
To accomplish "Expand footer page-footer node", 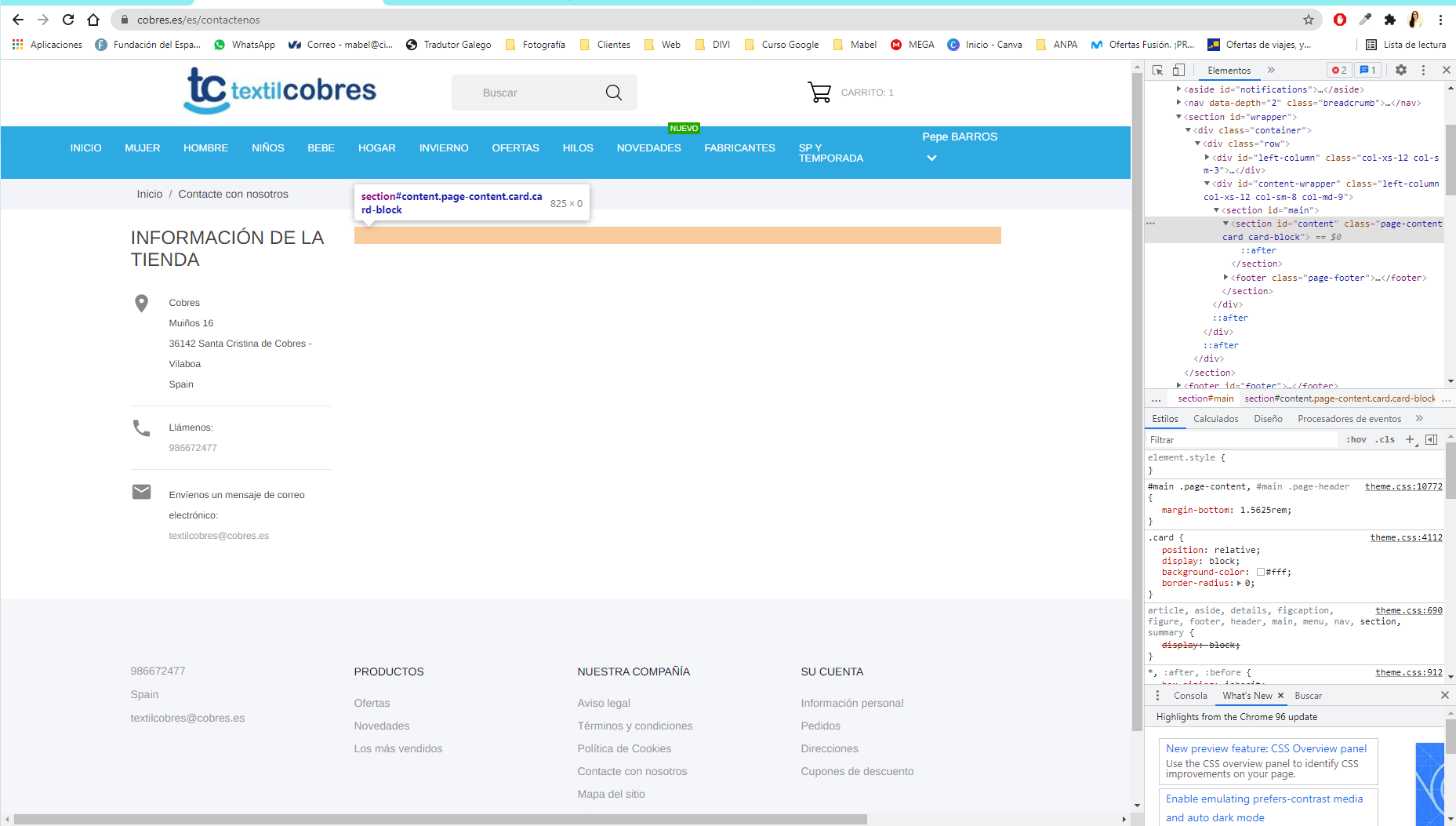I will coord(1225,278).
